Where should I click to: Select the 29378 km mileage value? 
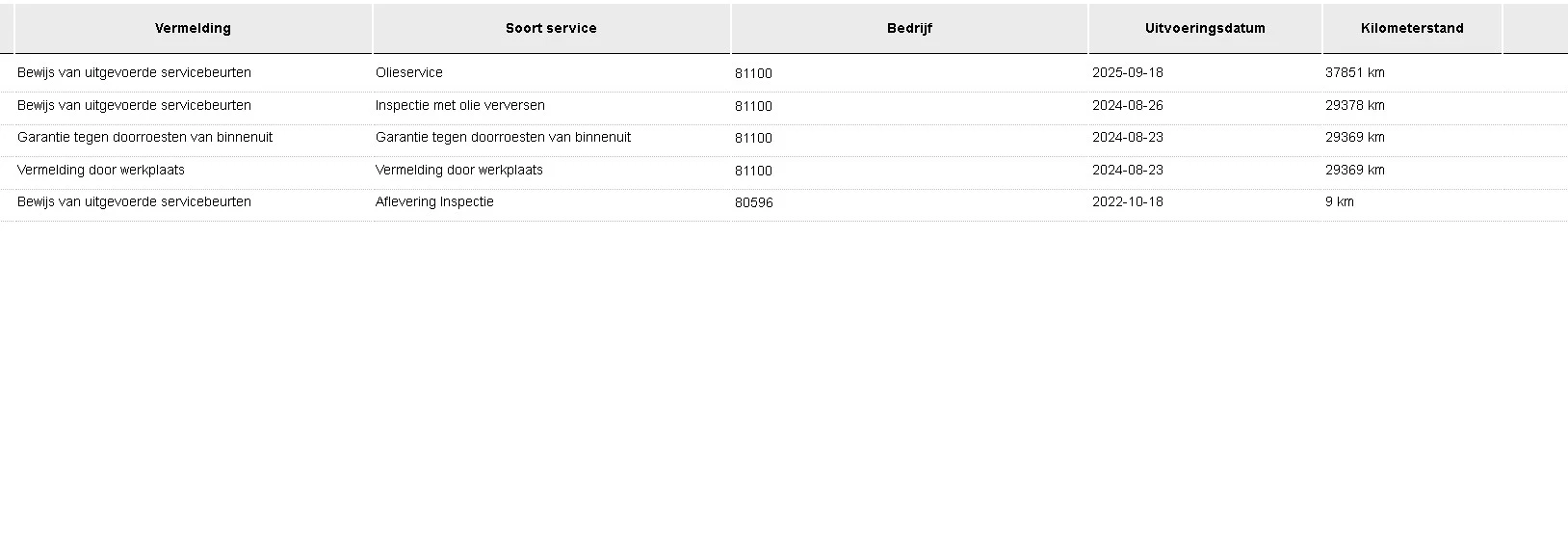pos(1354,106)
